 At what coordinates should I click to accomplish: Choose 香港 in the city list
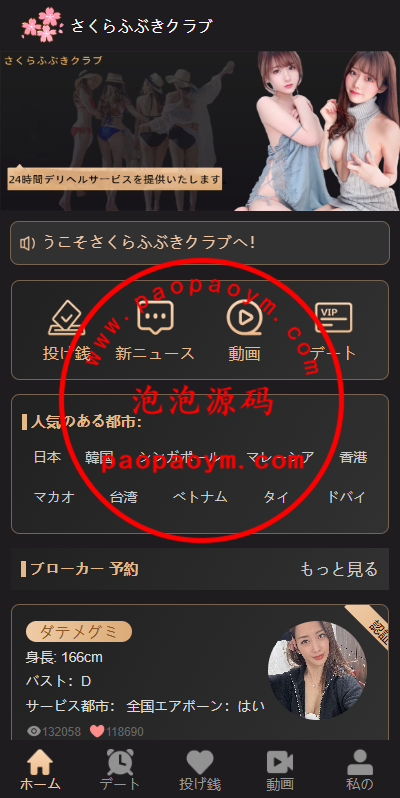pyautogui.click(x=353, y=457)
